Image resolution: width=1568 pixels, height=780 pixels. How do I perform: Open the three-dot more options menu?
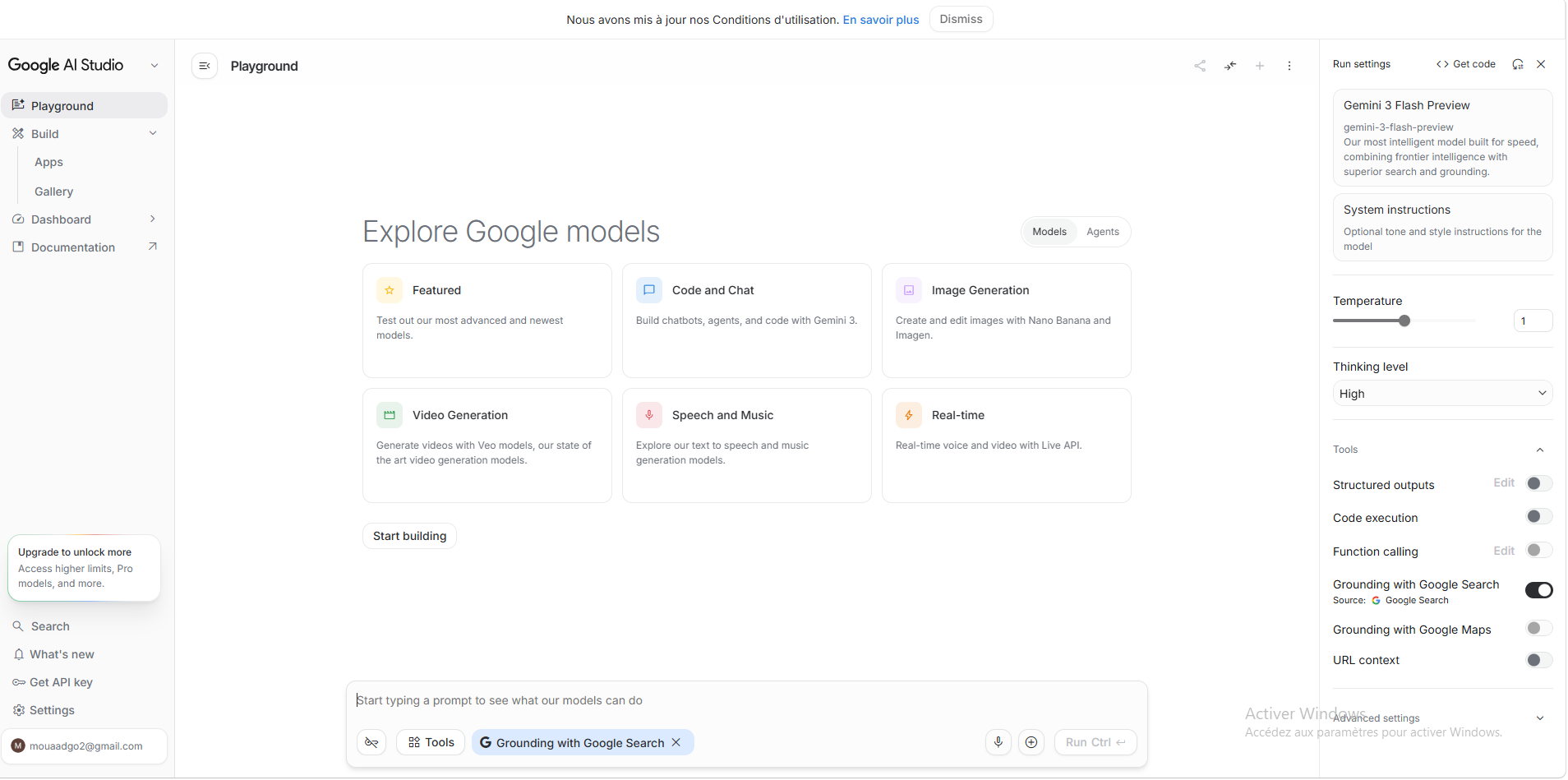[1289, 66]
